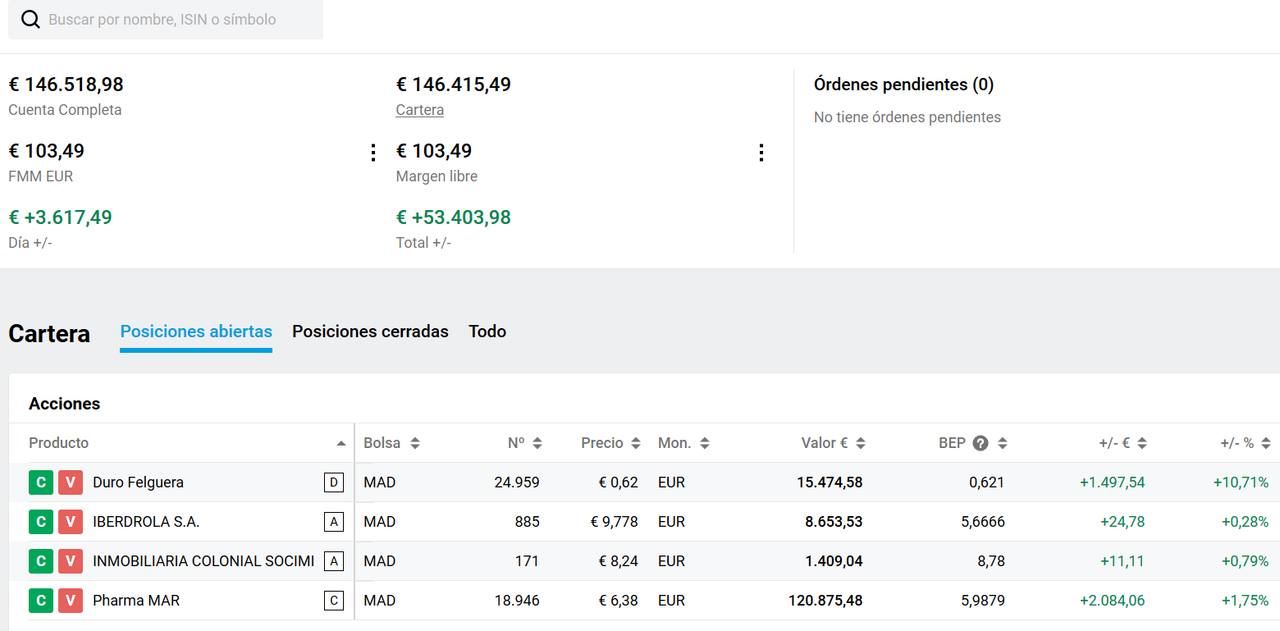
Task: Click the green buy icon for Duro Felguera
Action: [x=41, y=483]
